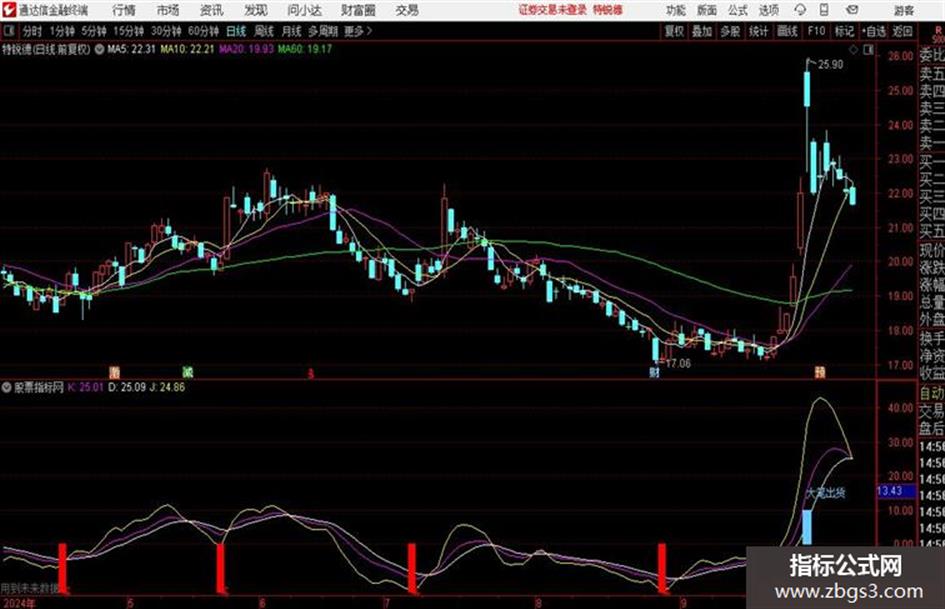Click the diamond icon at chart top-right

click(x=853, y=50)
